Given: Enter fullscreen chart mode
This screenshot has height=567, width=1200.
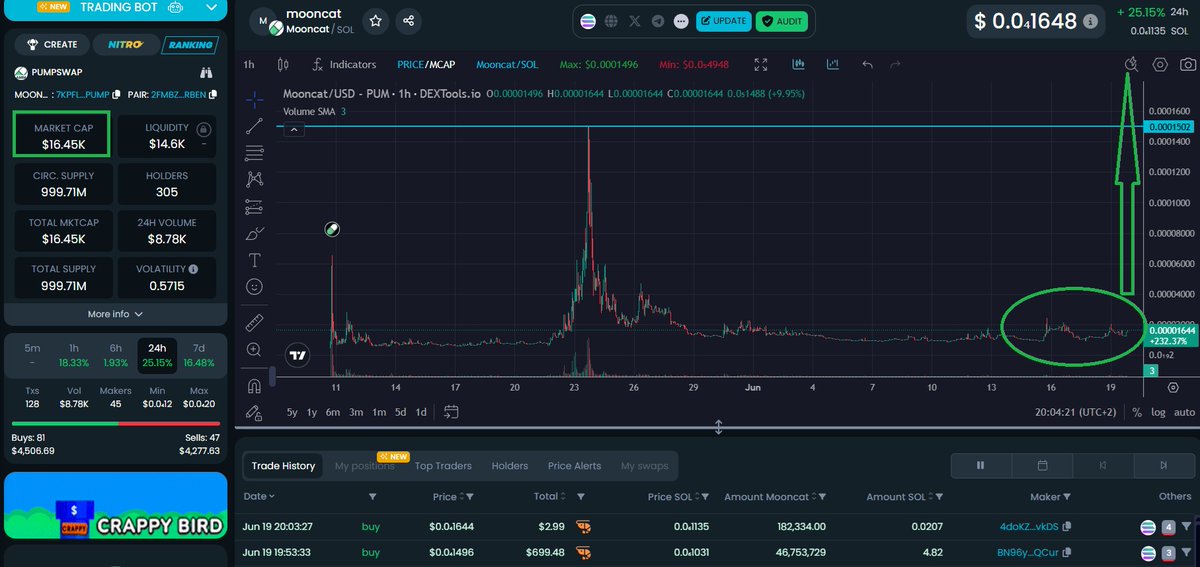Looking at the screenshot, I should (762, 64).
